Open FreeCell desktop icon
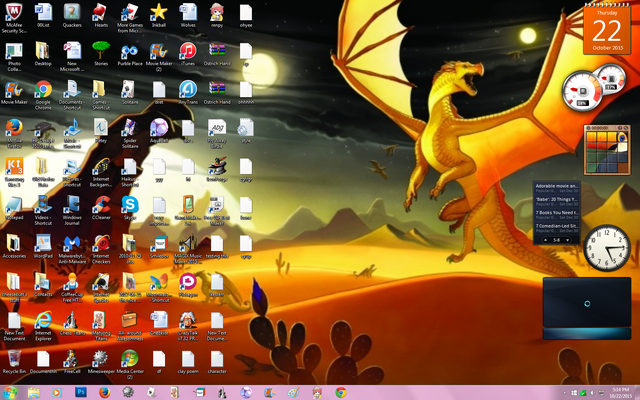This screenshot has height=400, width=640. pos(72,359)
